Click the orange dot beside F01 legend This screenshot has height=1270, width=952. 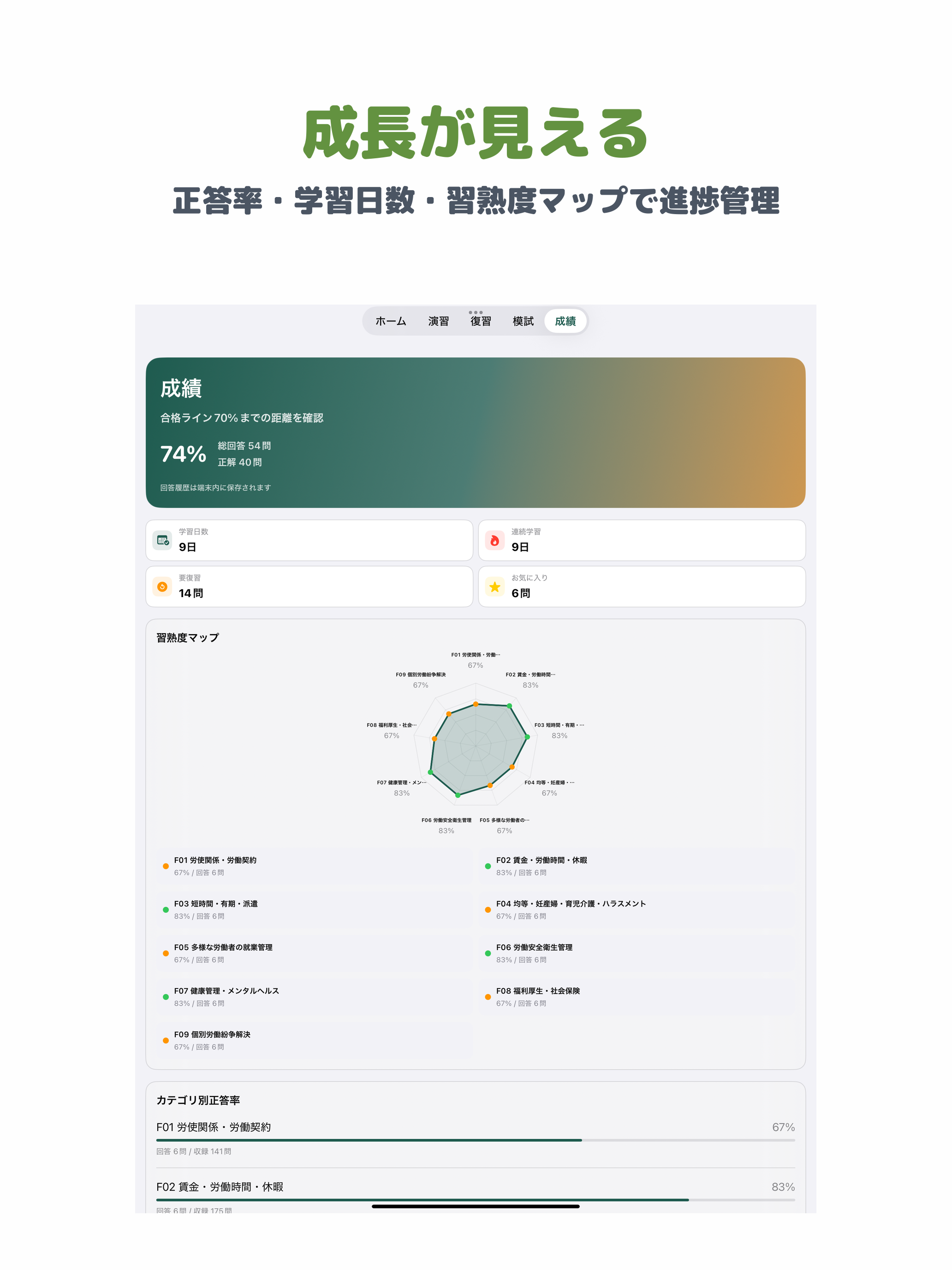166,866
